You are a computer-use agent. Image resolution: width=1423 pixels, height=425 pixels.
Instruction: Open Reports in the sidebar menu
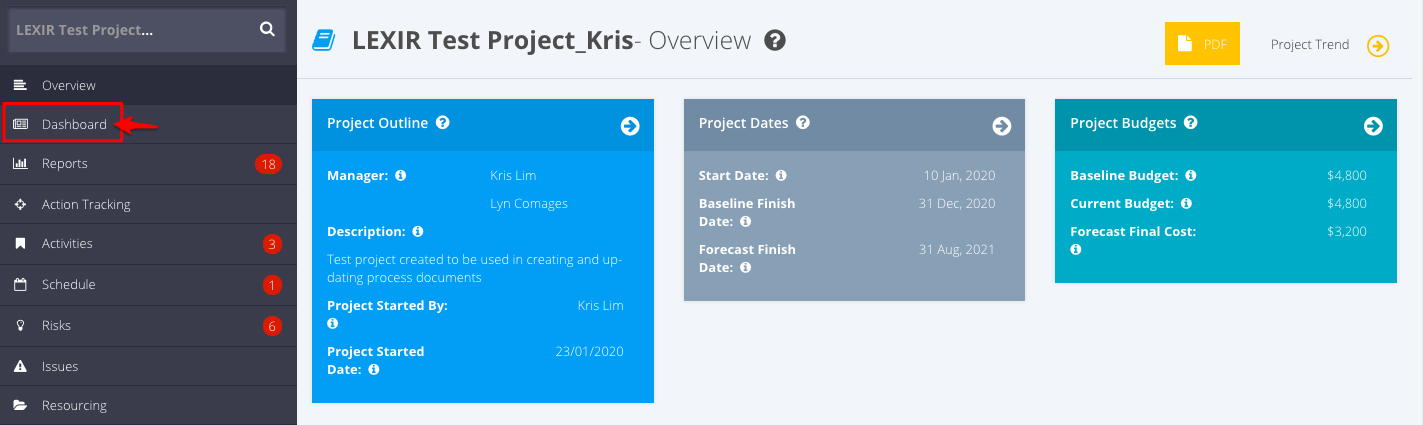[65, 164]
